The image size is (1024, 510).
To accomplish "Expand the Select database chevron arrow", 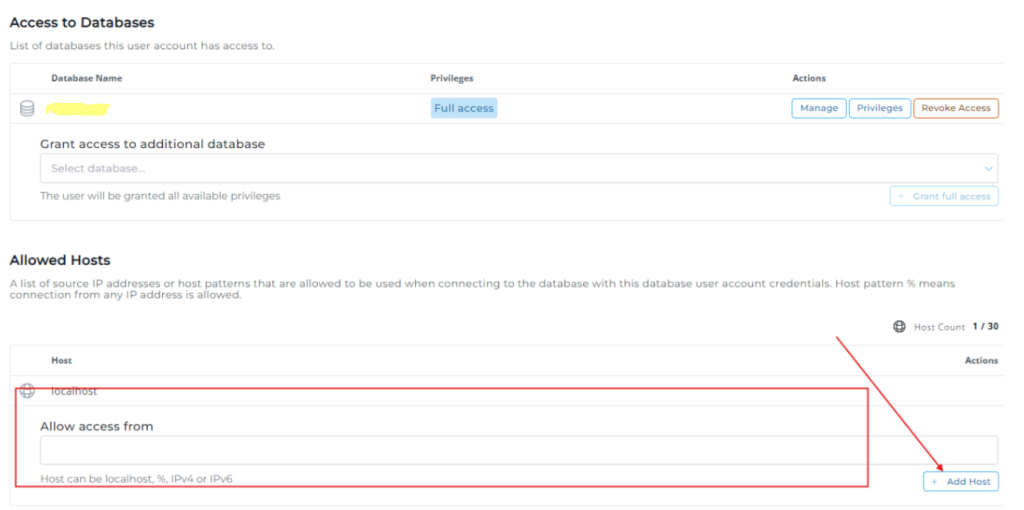I will (988, 168).
